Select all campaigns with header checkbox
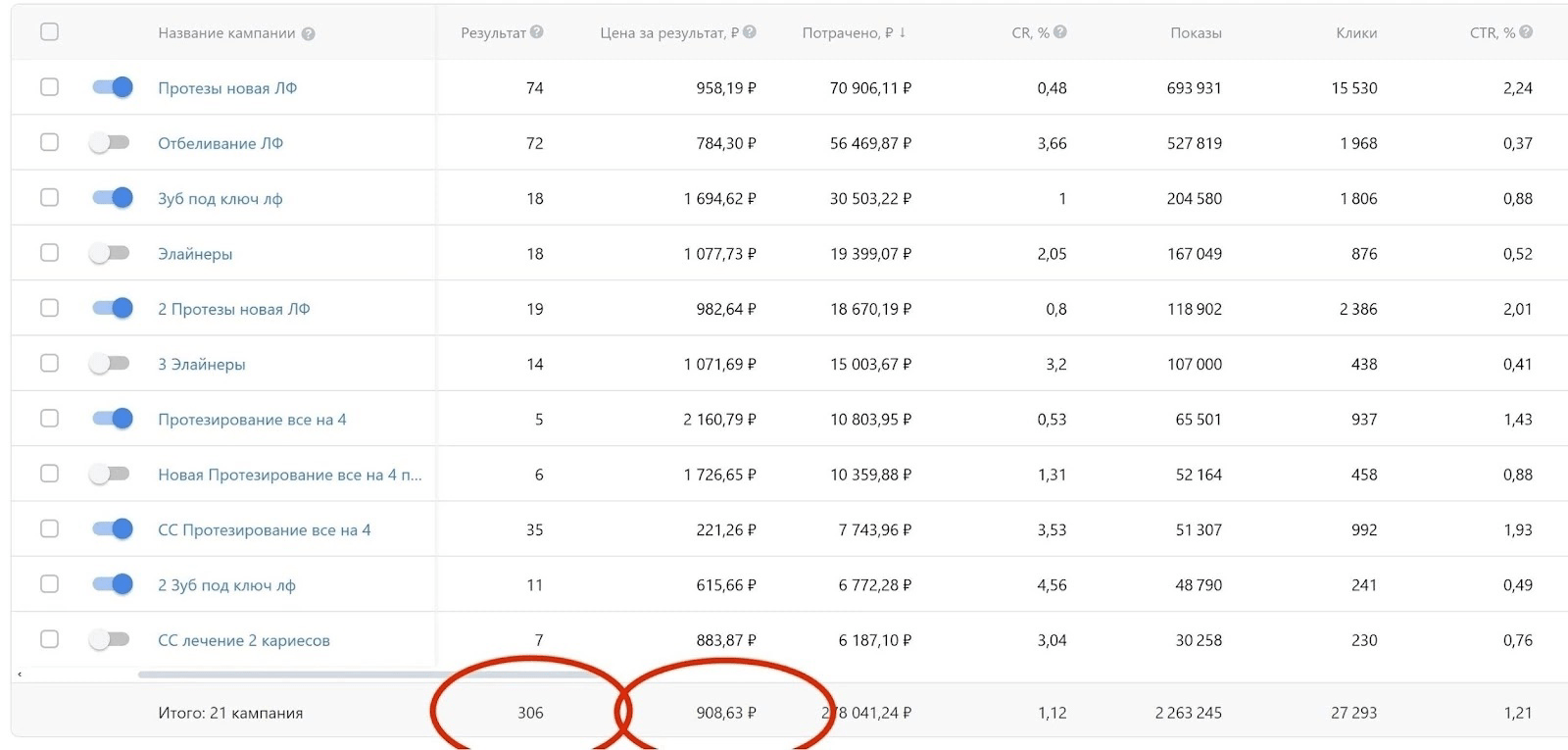Viewport: 1568px width, 750px height. click(x=49, y=31)
